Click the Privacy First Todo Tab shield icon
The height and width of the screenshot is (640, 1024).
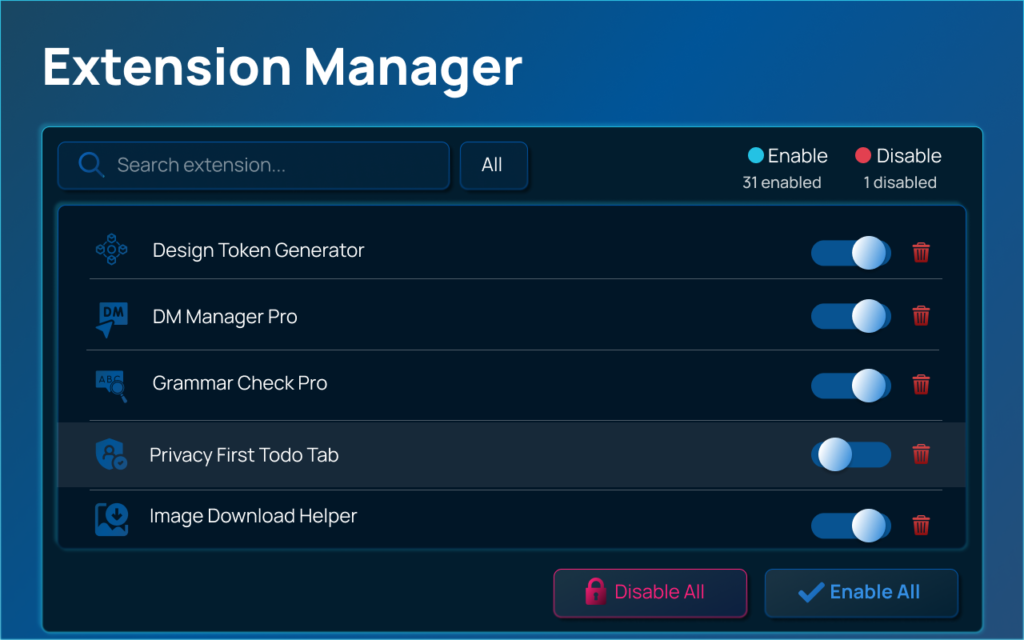111,455
